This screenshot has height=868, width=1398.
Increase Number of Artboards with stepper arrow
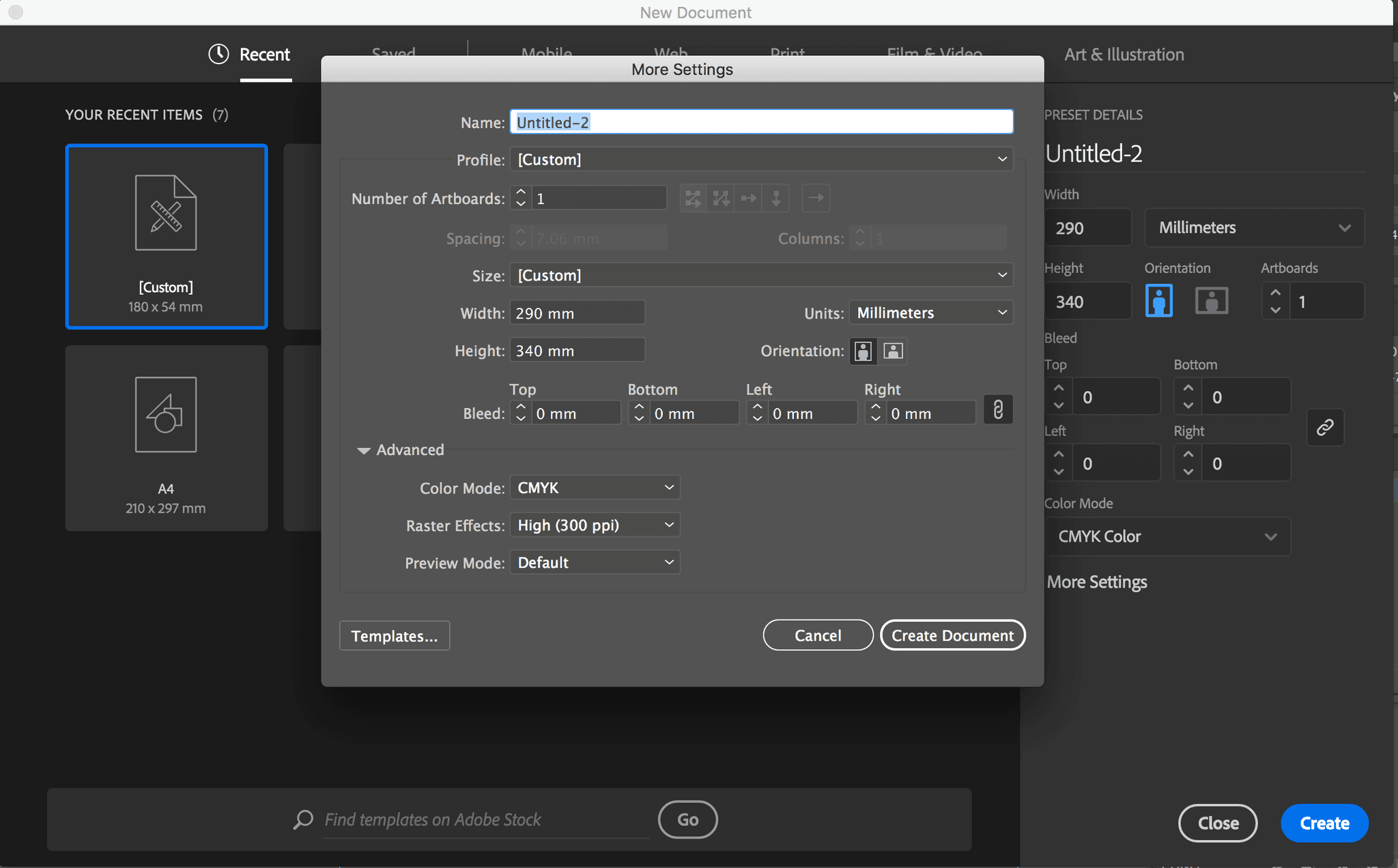(x=521, y=192)
